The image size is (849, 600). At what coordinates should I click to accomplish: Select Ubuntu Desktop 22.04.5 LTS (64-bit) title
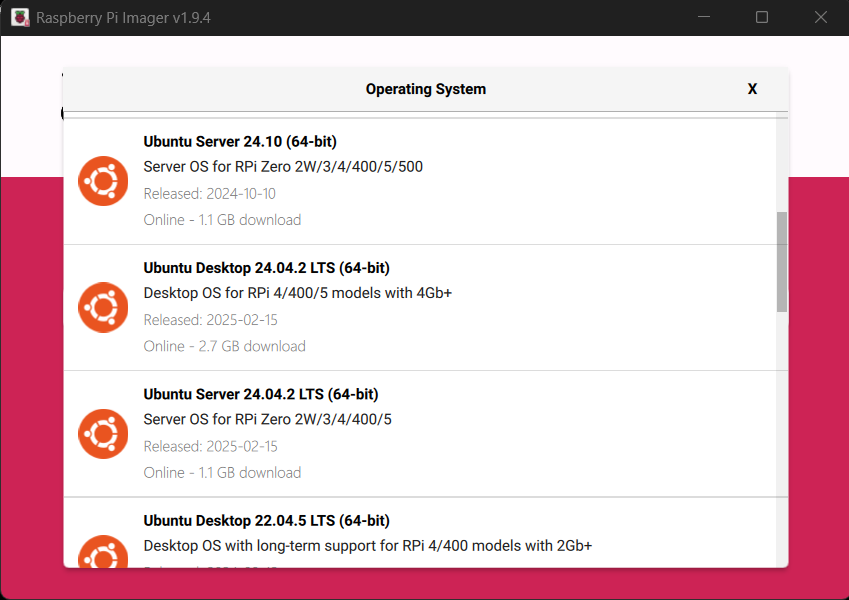266,520
